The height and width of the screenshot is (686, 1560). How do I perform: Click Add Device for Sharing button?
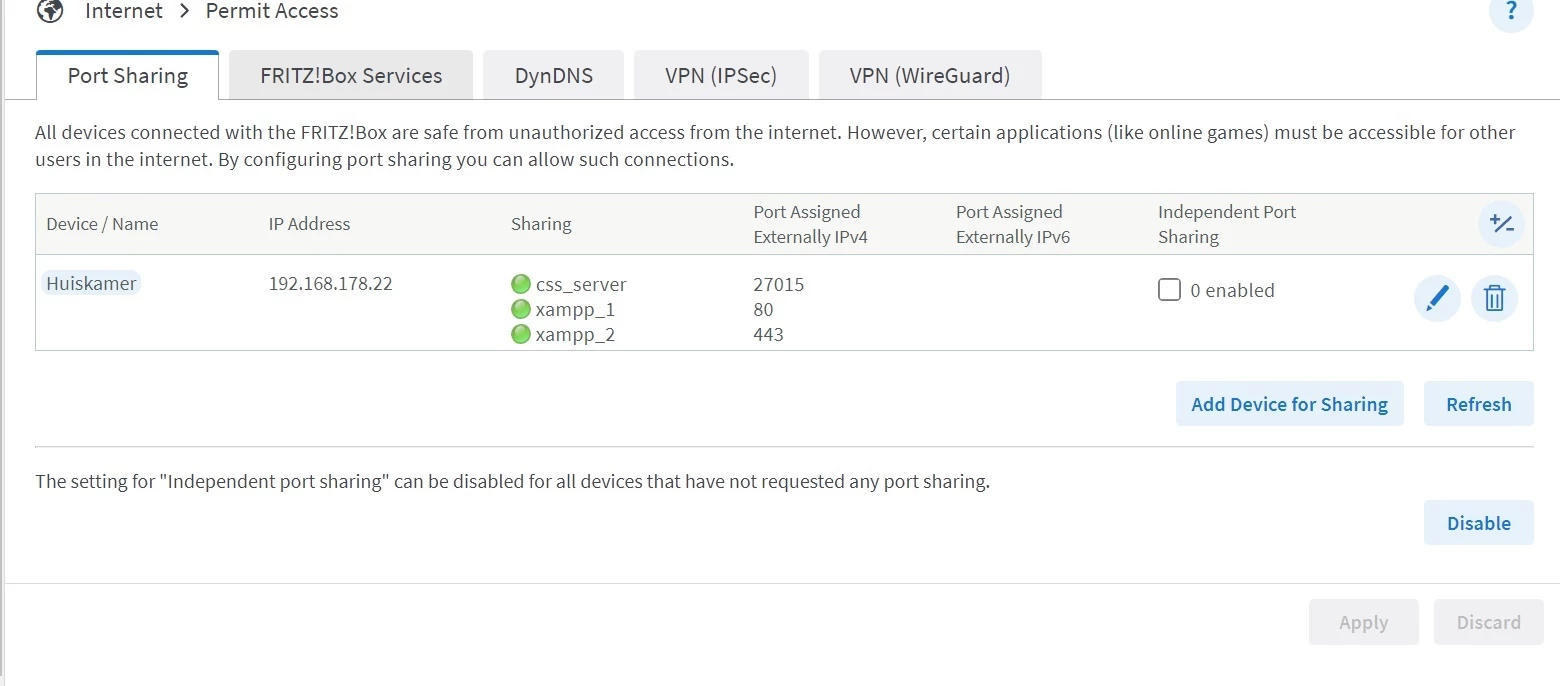1289,404
